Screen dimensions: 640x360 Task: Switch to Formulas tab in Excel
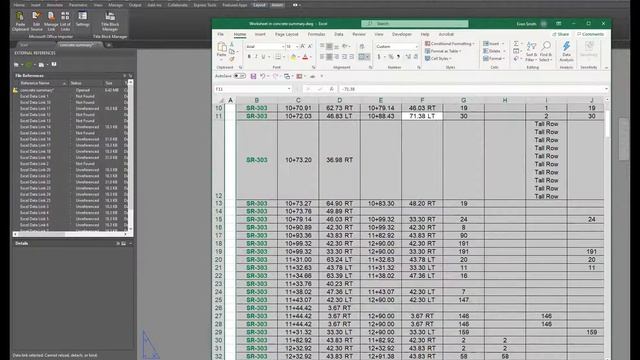pyautogui.click(x=316, y=34)
